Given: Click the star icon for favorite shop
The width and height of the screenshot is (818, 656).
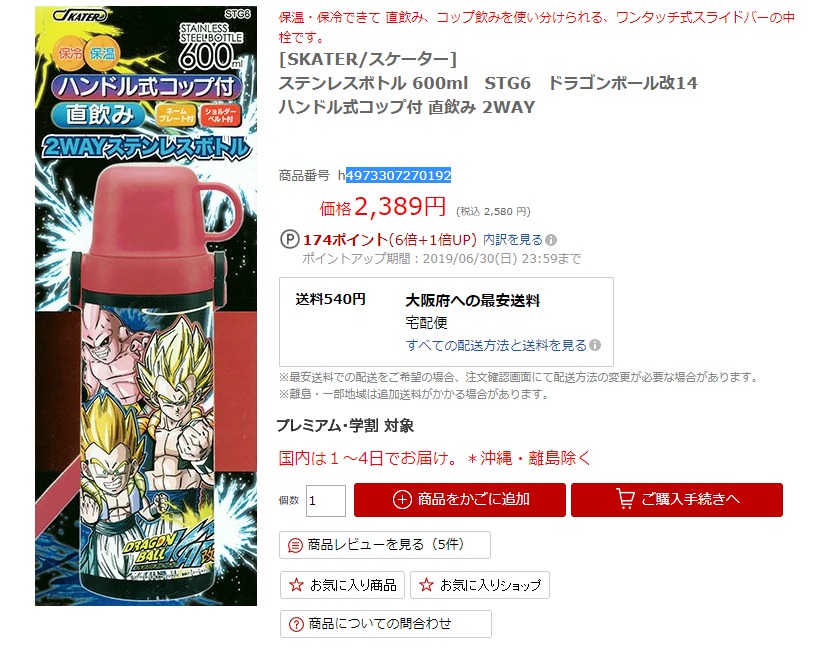Looking at the screenshot, I should point(426,585).
